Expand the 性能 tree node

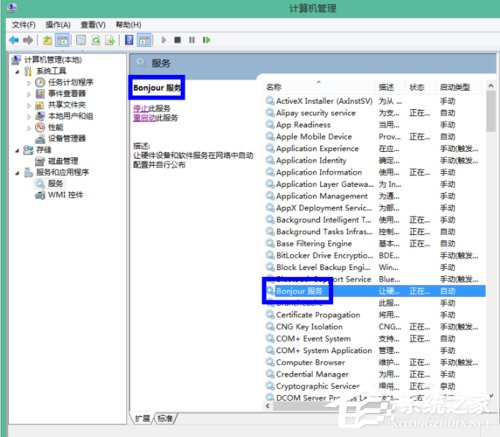pos(29,128)
